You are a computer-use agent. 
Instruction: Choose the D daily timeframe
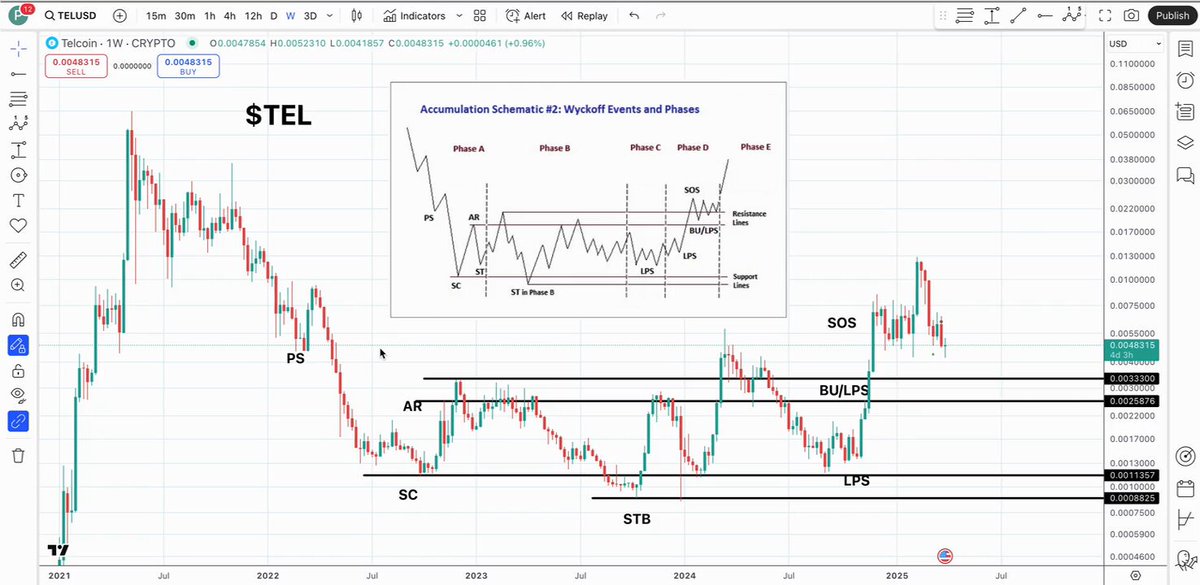coord(274,16)
